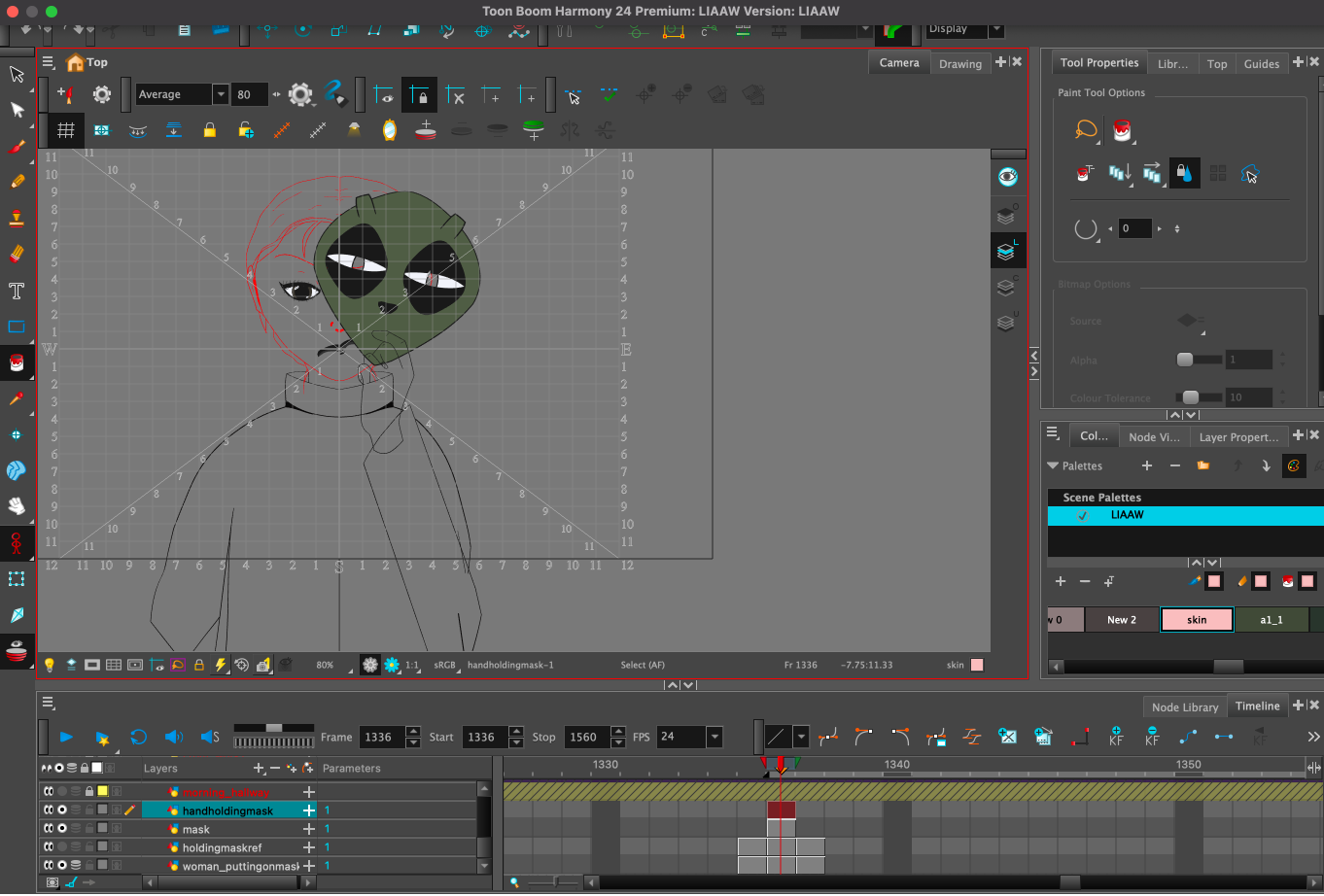
Task: Toggle visibility of handholdingmask layer
Action: point(61,810)
